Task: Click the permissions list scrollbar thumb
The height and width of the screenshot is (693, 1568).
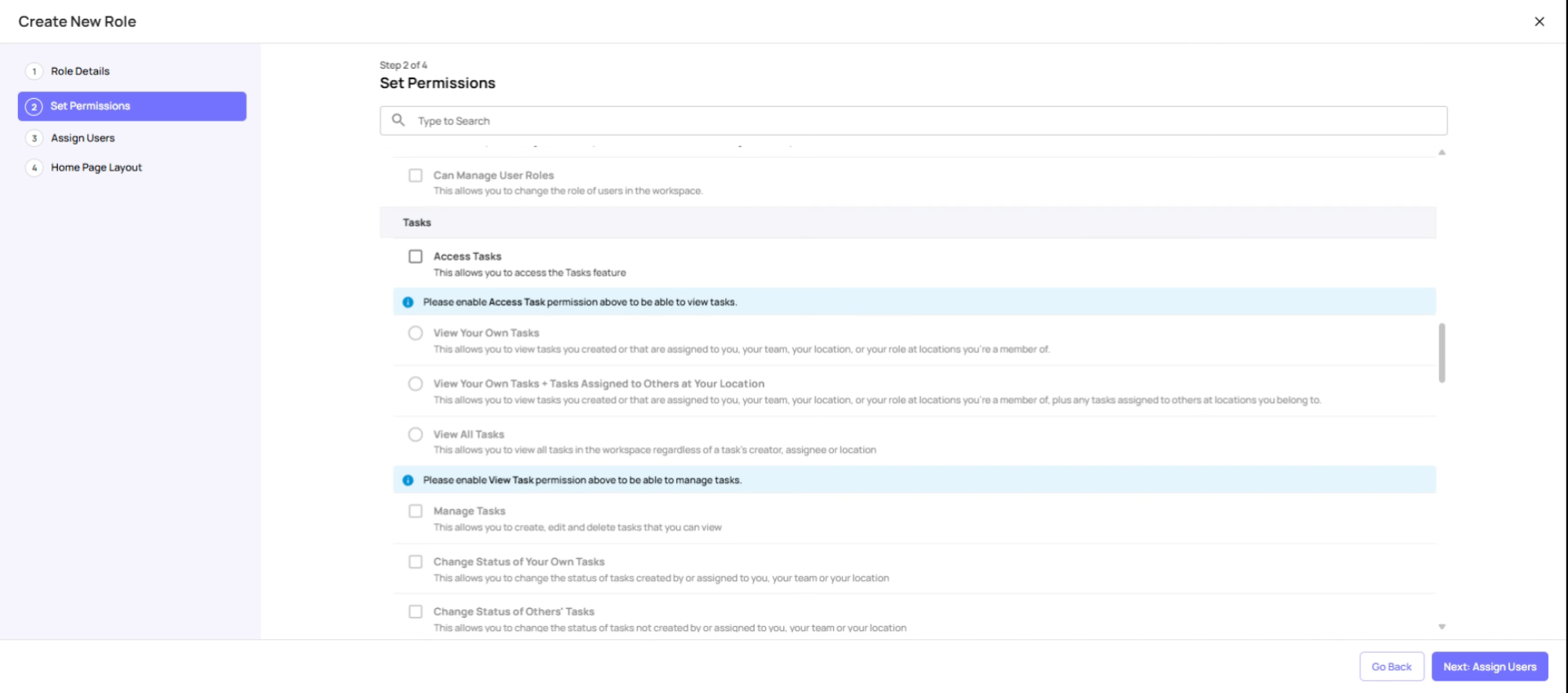Action: point(1442,353)
